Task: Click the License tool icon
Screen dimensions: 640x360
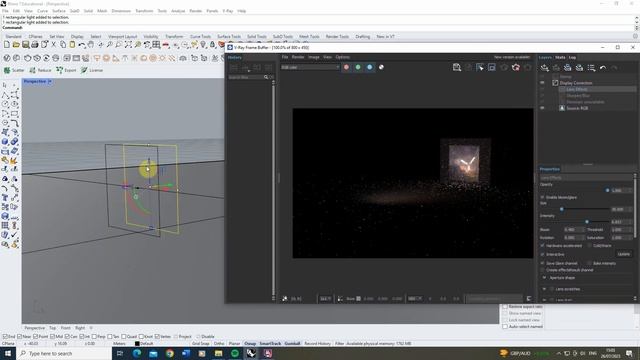Action: [x=92, y=70]
